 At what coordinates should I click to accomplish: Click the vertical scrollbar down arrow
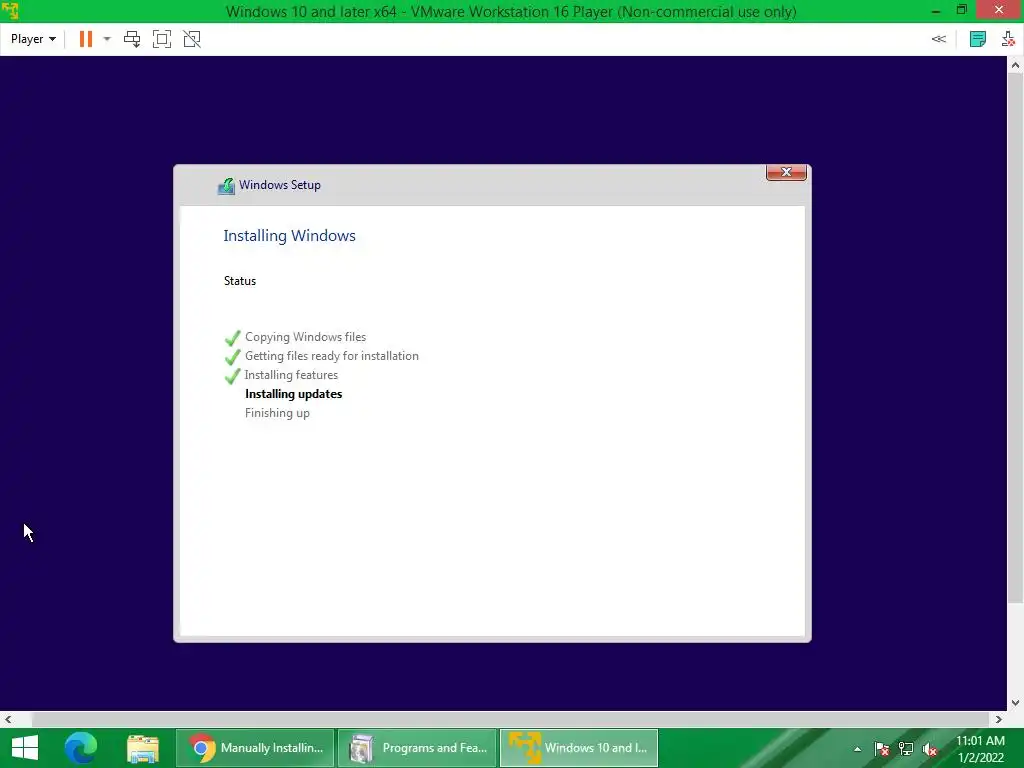[x=1015, y=703]
